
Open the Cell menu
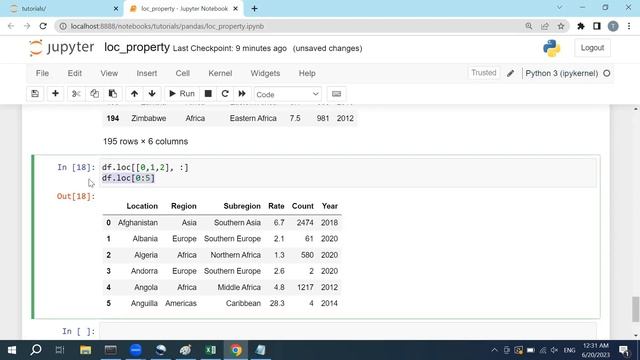tap(182, 73)
